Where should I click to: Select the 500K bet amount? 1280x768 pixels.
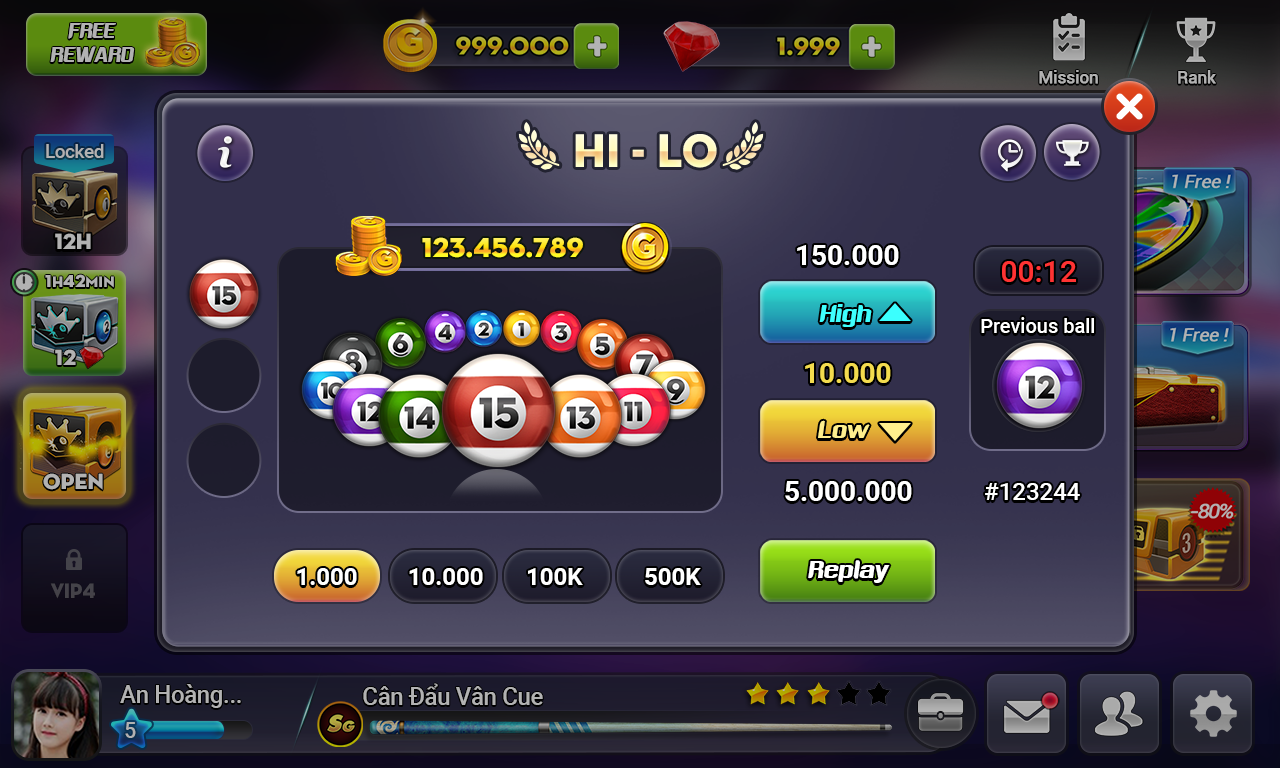[671, 577]
